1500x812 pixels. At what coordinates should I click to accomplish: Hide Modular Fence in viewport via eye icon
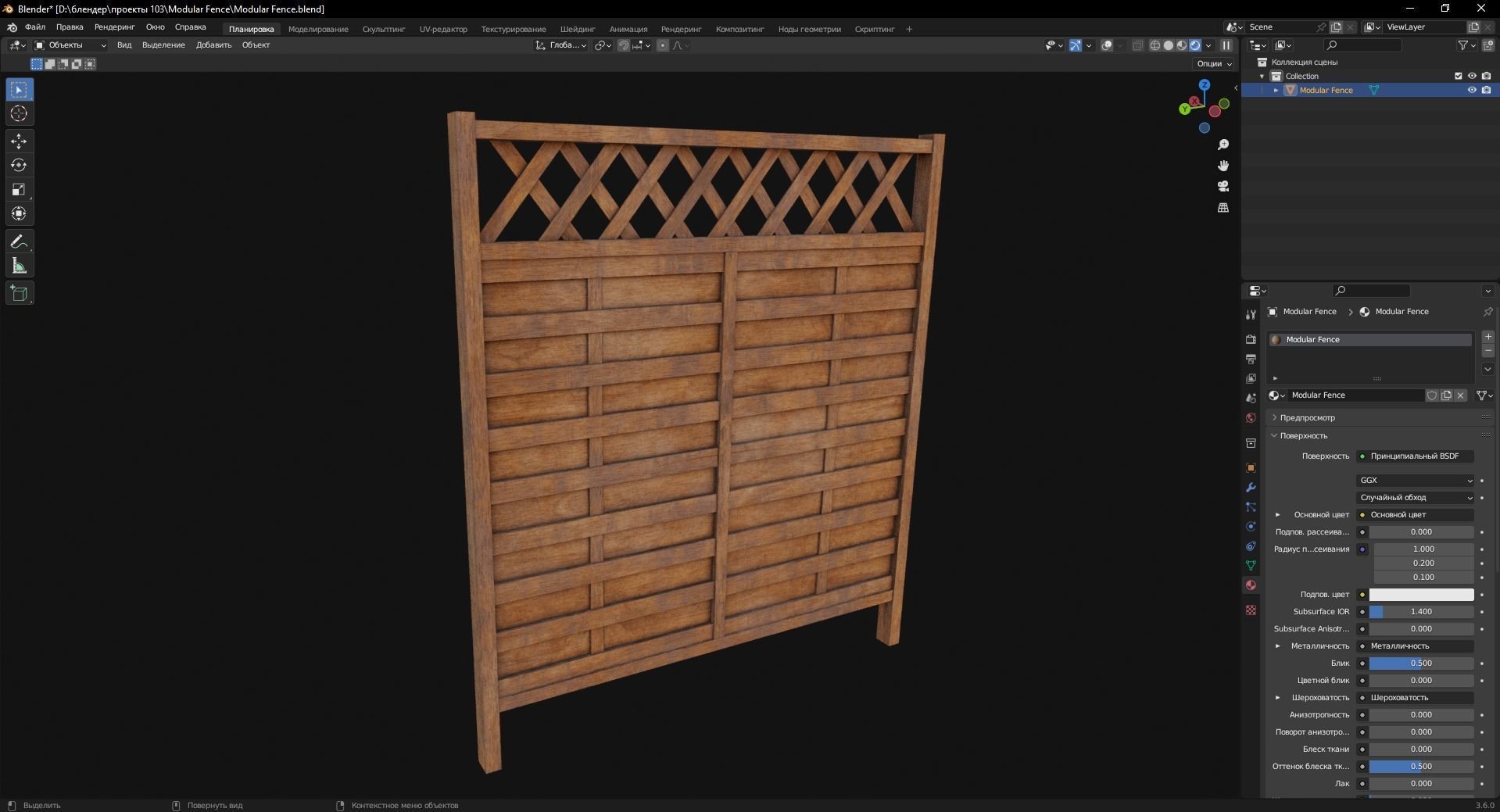pyautogui.click(x=1472, y=91)
